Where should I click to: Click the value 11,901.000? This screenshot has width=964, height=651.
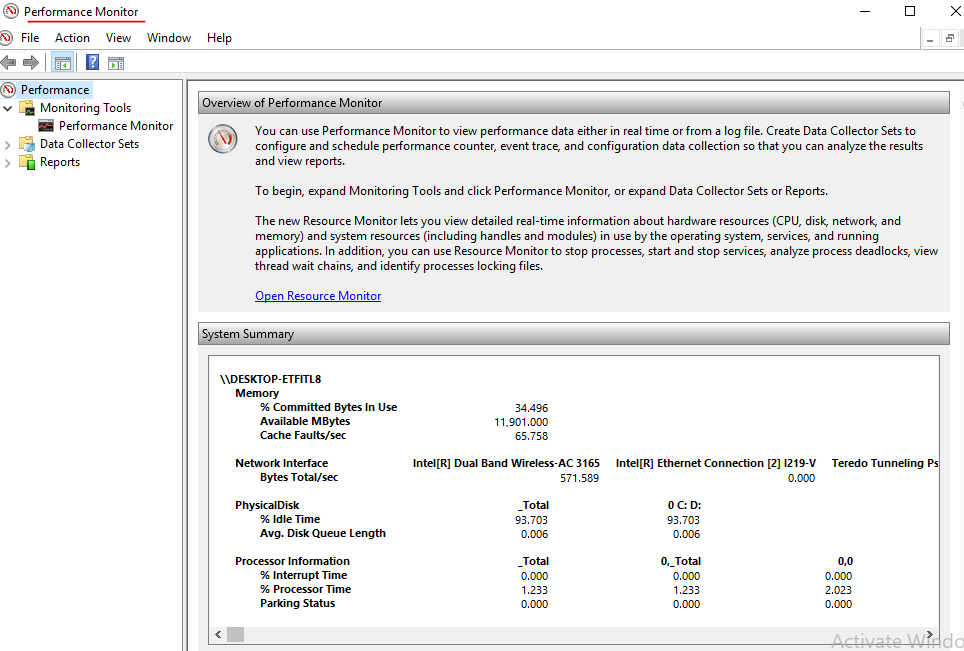click(x=521, y=422)
